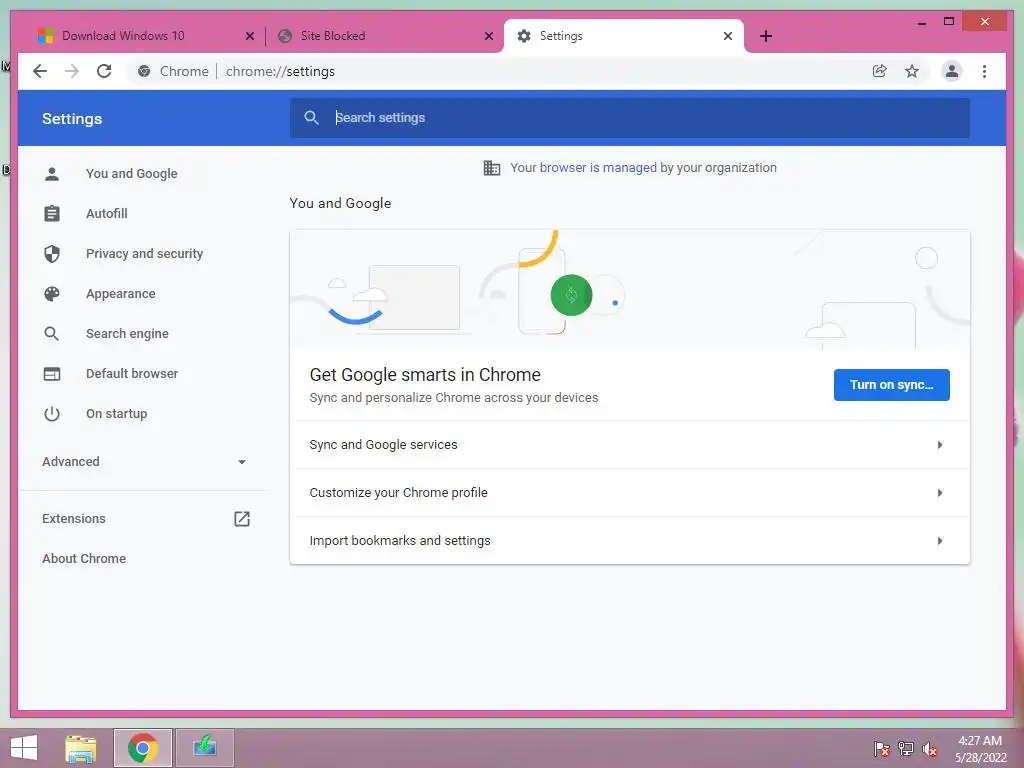
Task: Open the third taskbar application icon
Action: coord(204,748)
